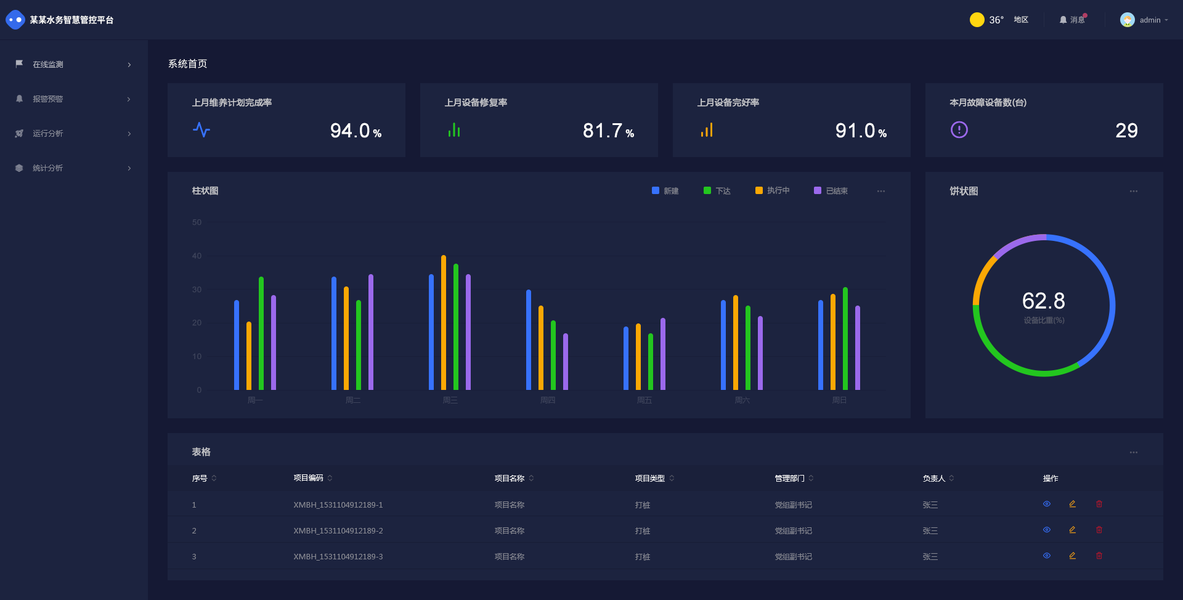Sort table by 管理部门 column
Screen dimensions: 1183x600
coord(810,478)
